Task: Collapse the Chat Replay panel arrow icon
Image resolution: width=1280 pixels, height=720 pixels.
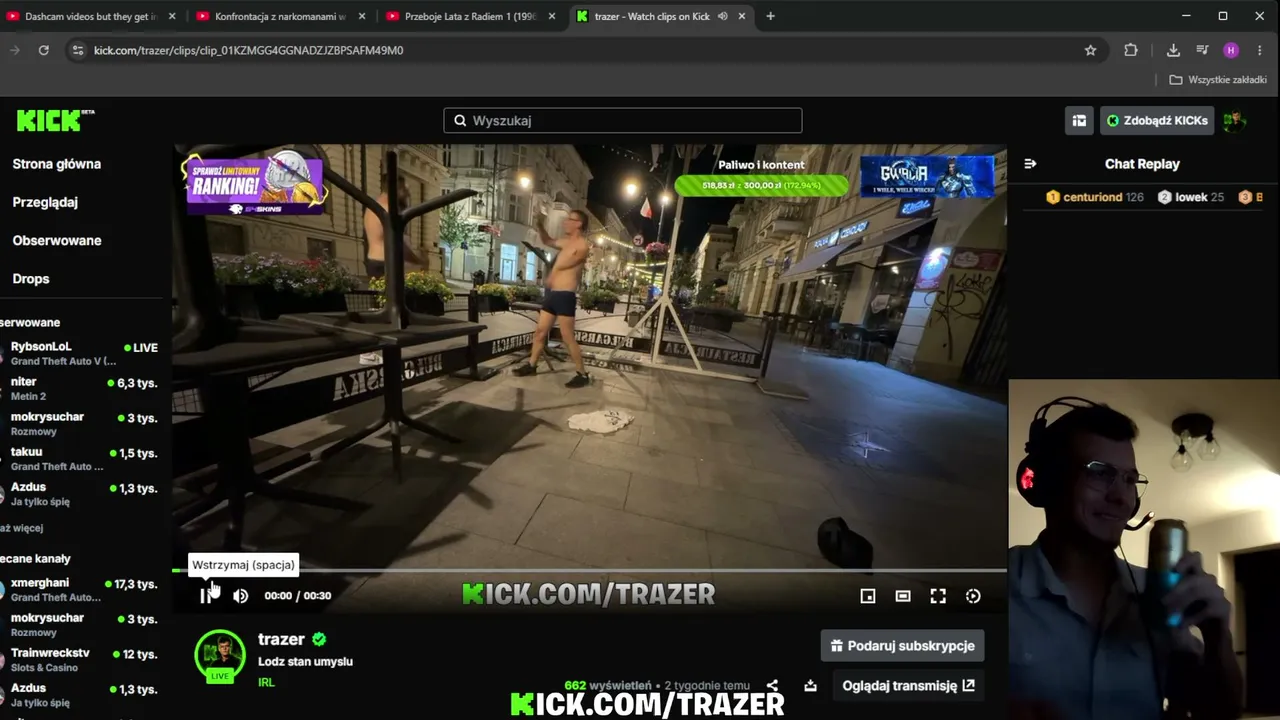Action: (1031, 164)
